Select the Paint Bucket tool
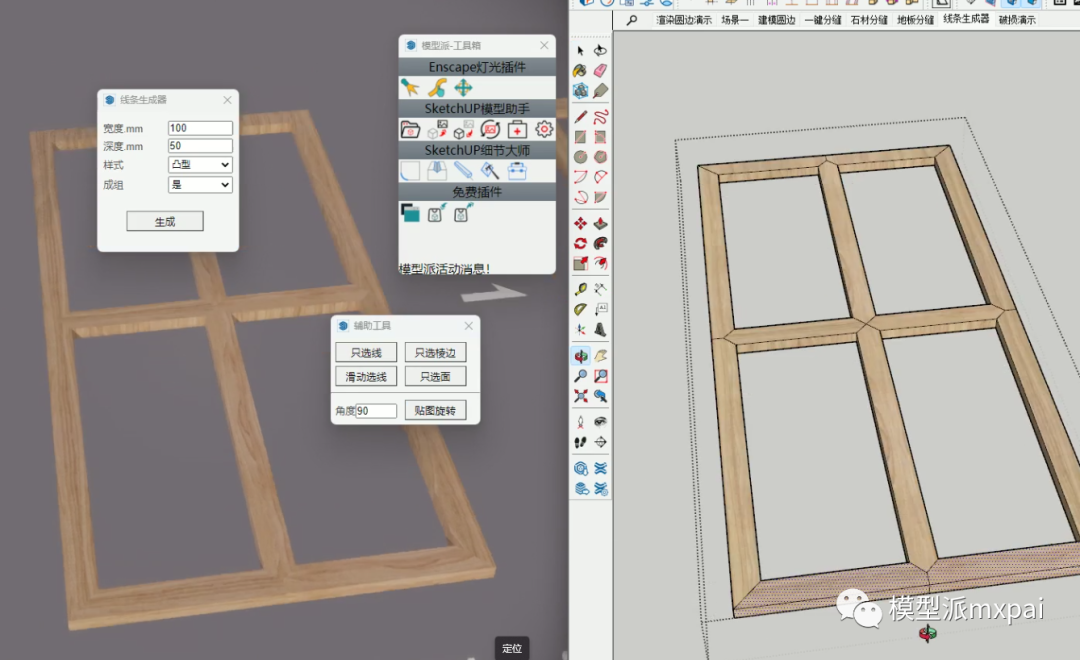The width and height of the screenshot is (1080, 660). coord(581,71)
